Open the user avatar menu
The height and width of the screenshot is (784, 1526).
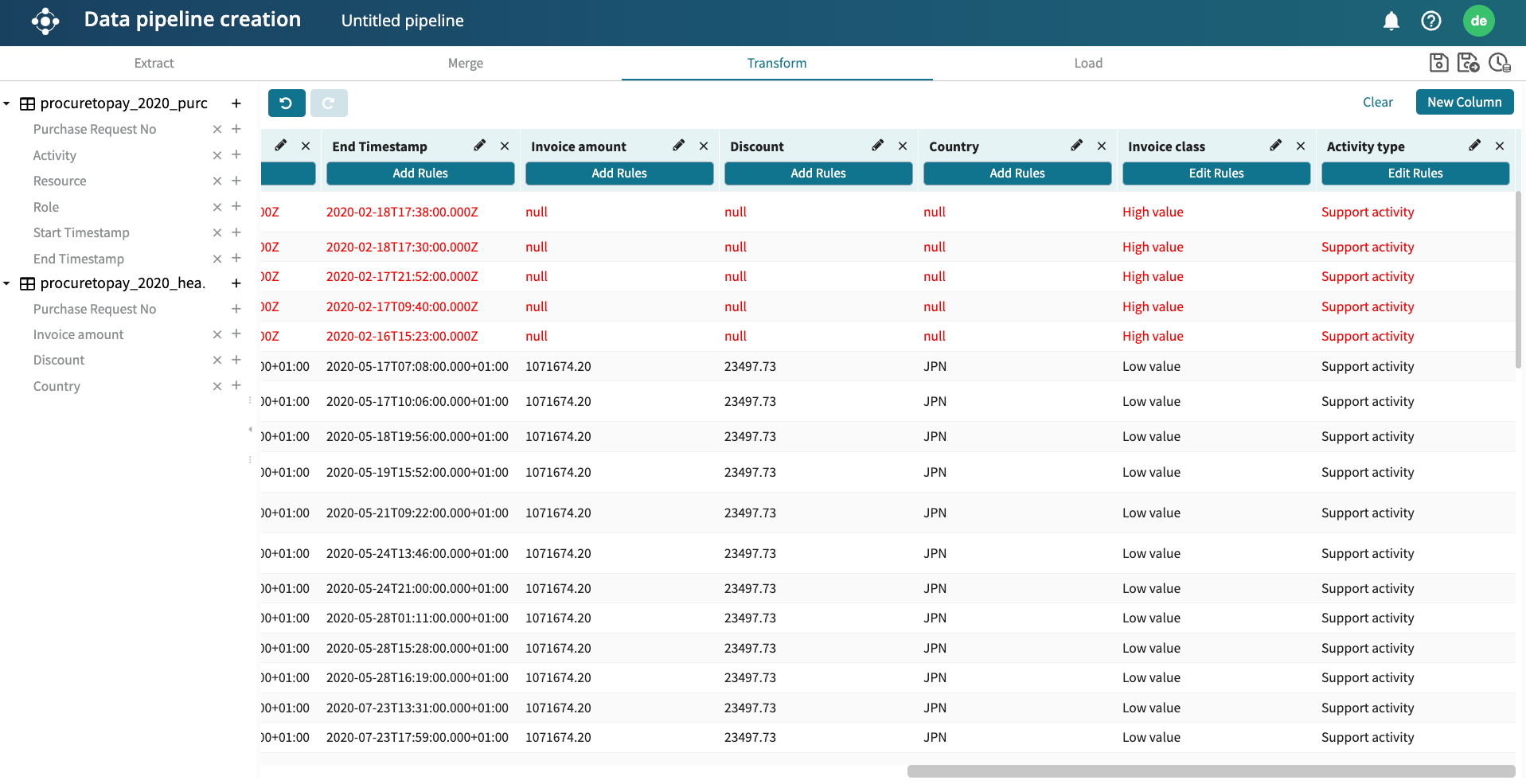[1478, 21]
